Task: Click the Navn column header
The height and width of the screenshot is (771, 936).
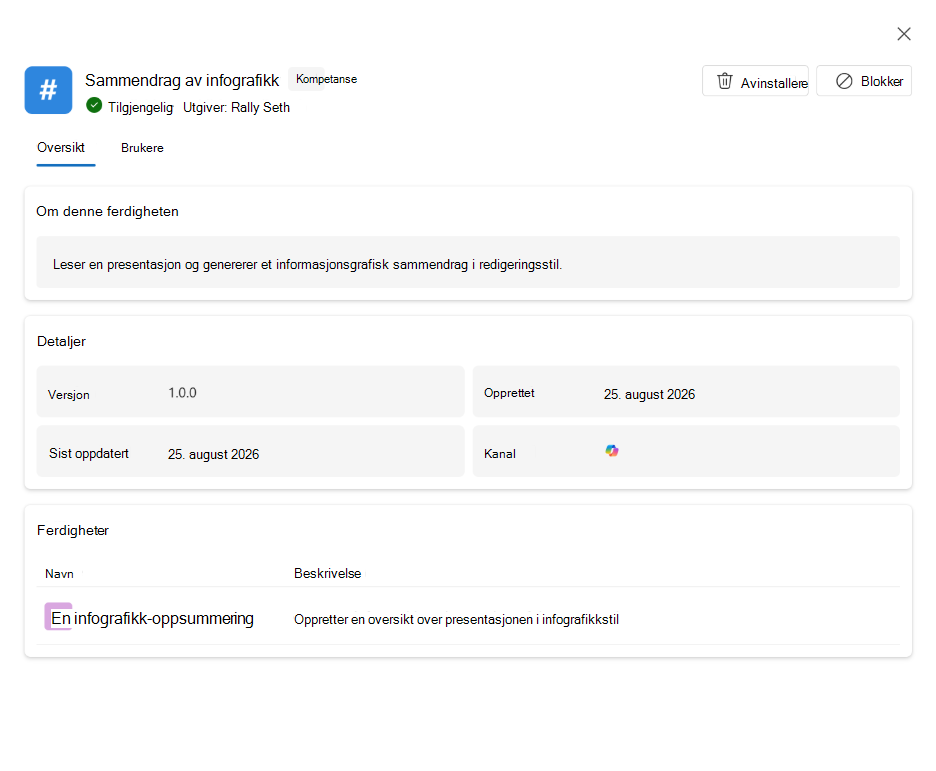Action: (x=59, y=574)
